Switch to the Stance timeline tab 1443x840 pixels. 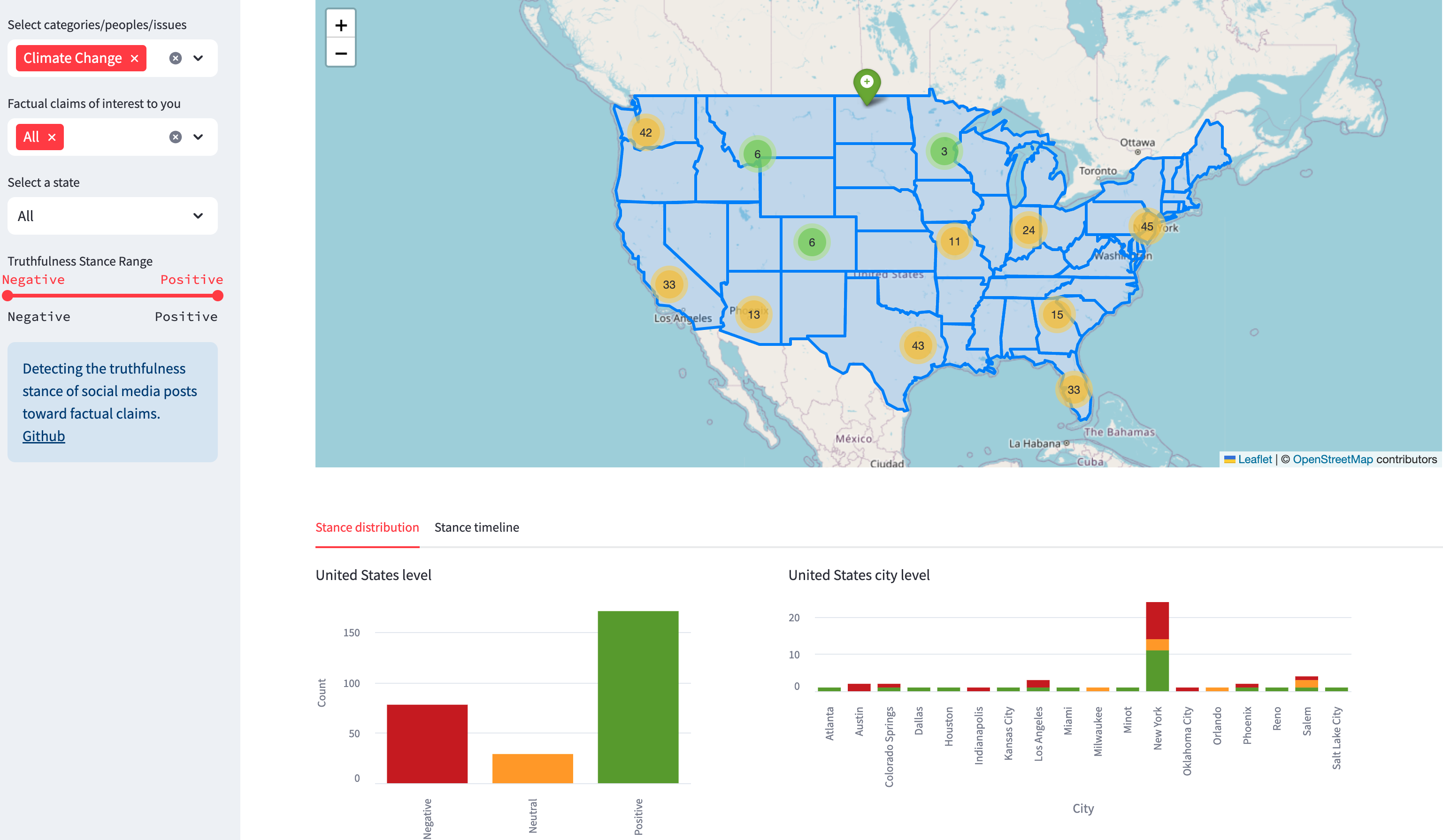click(x=476, y=527)
